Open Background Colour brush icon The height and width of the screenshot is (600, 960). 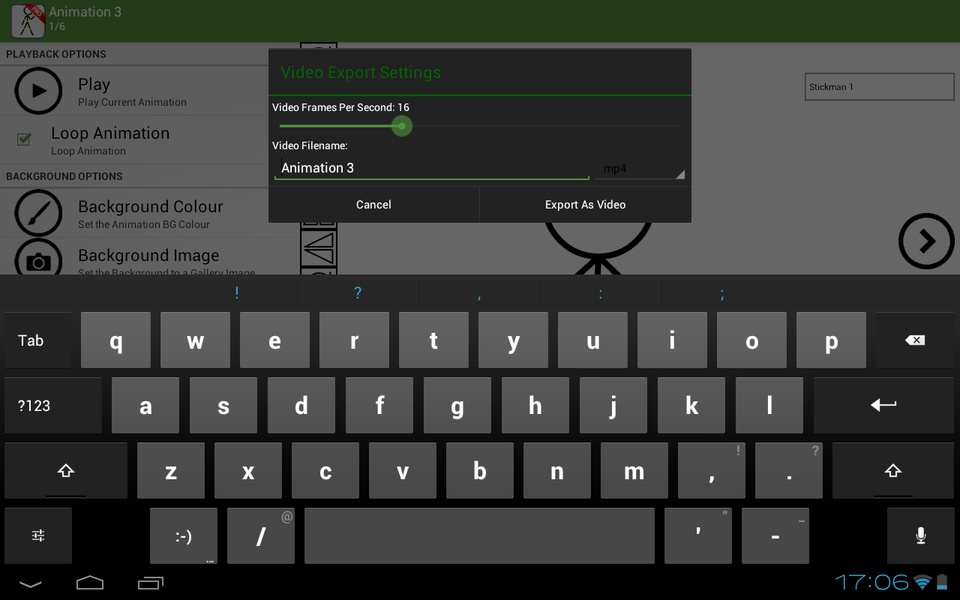[x=38, y=213]
